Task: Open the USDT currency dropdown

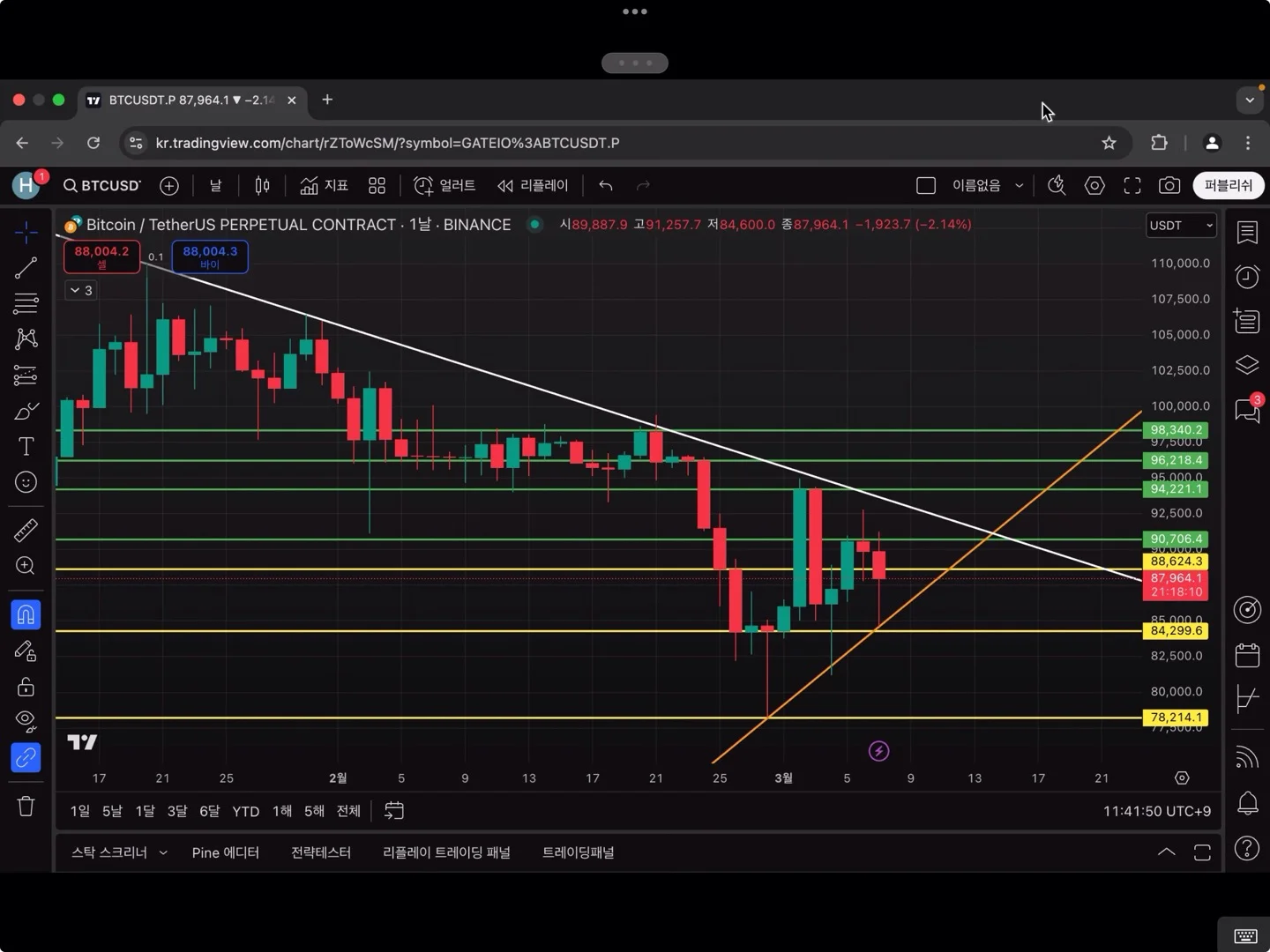Action: [x=1181, y=226]
